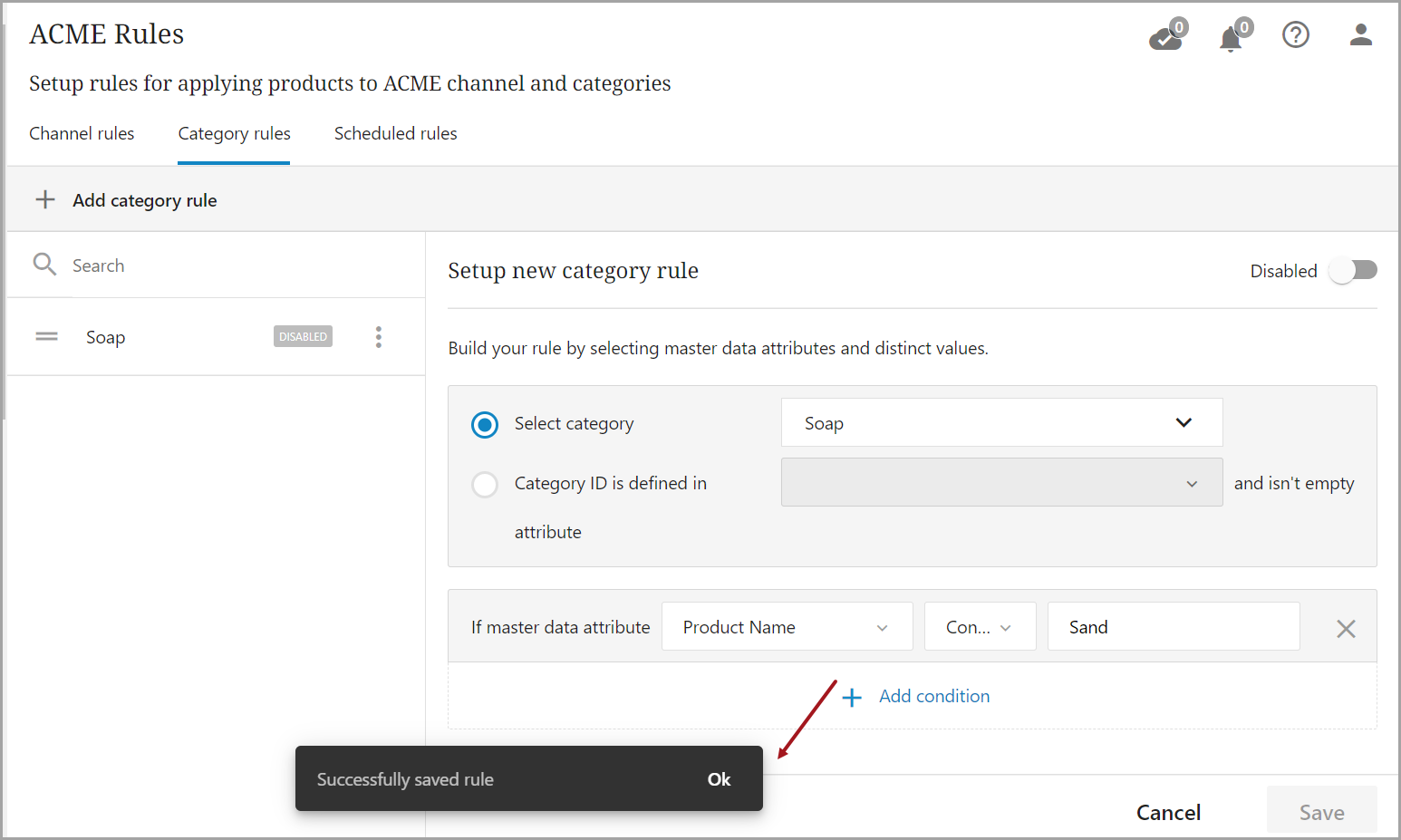The height and width of the screenshot is (840, 1401).
Task: Grab the Soap rule drag handle
Action: point(46,337)
